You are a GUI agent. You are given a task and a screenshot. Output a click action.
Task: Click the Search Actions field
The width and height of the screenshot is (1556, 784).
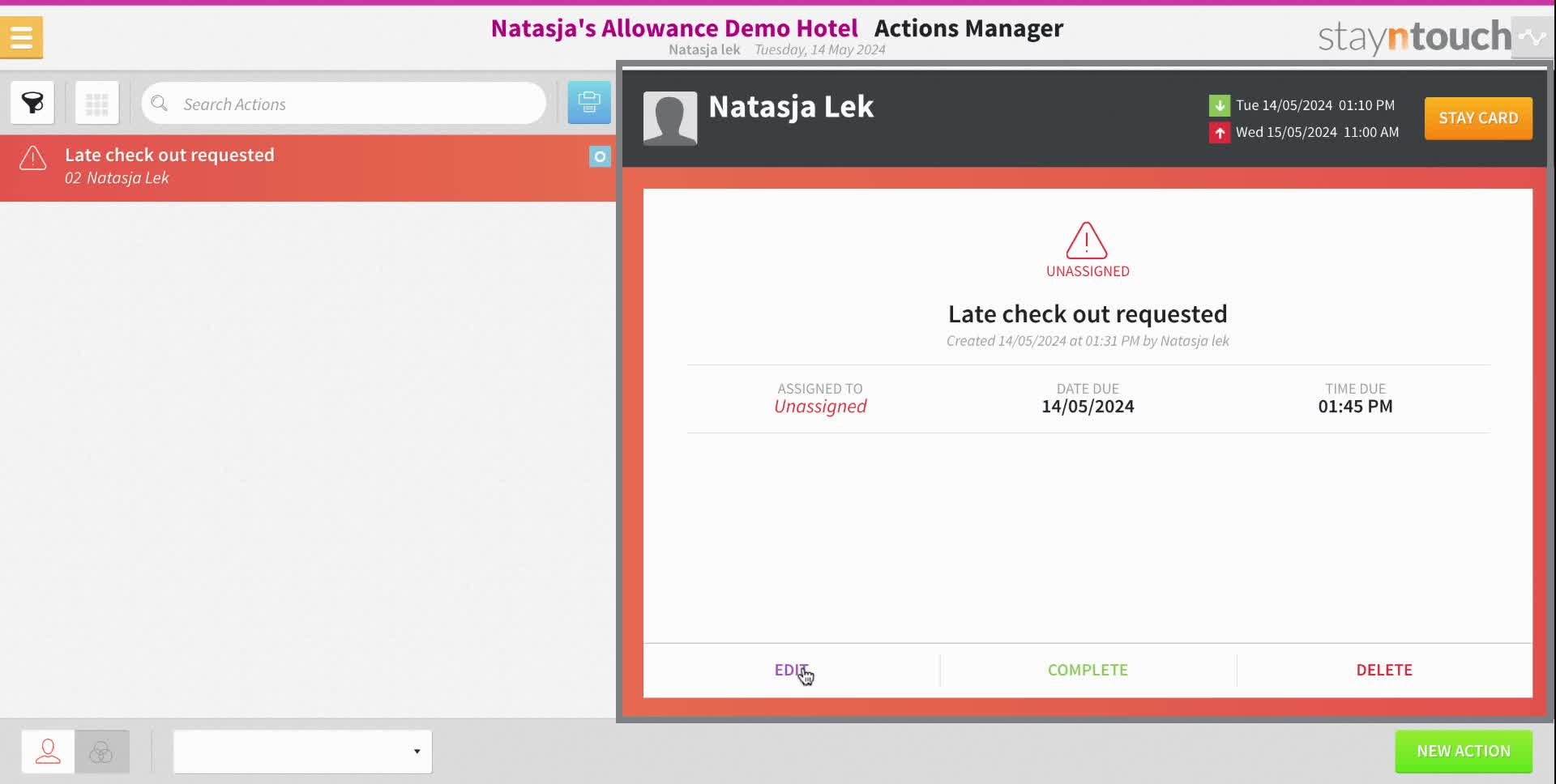(344, 104)
